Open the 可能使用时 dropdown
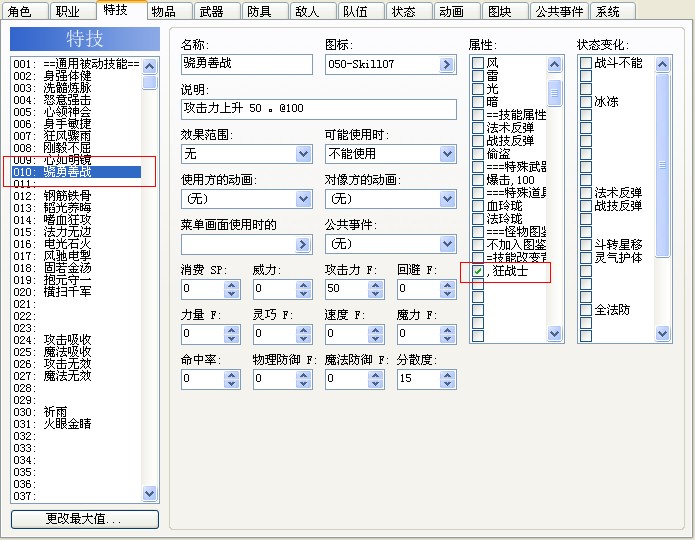Screen dimensions: 695x540 click(390, 154)
